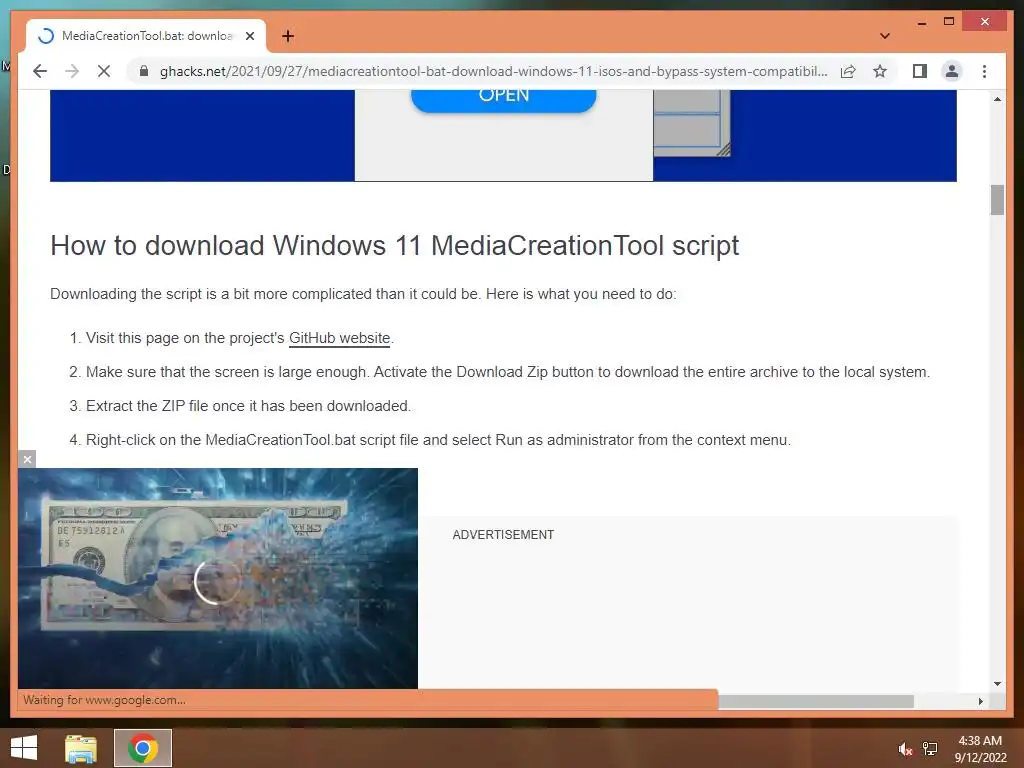Click the scroll down arrow
1024x768 pixels.
coord(997,684)
